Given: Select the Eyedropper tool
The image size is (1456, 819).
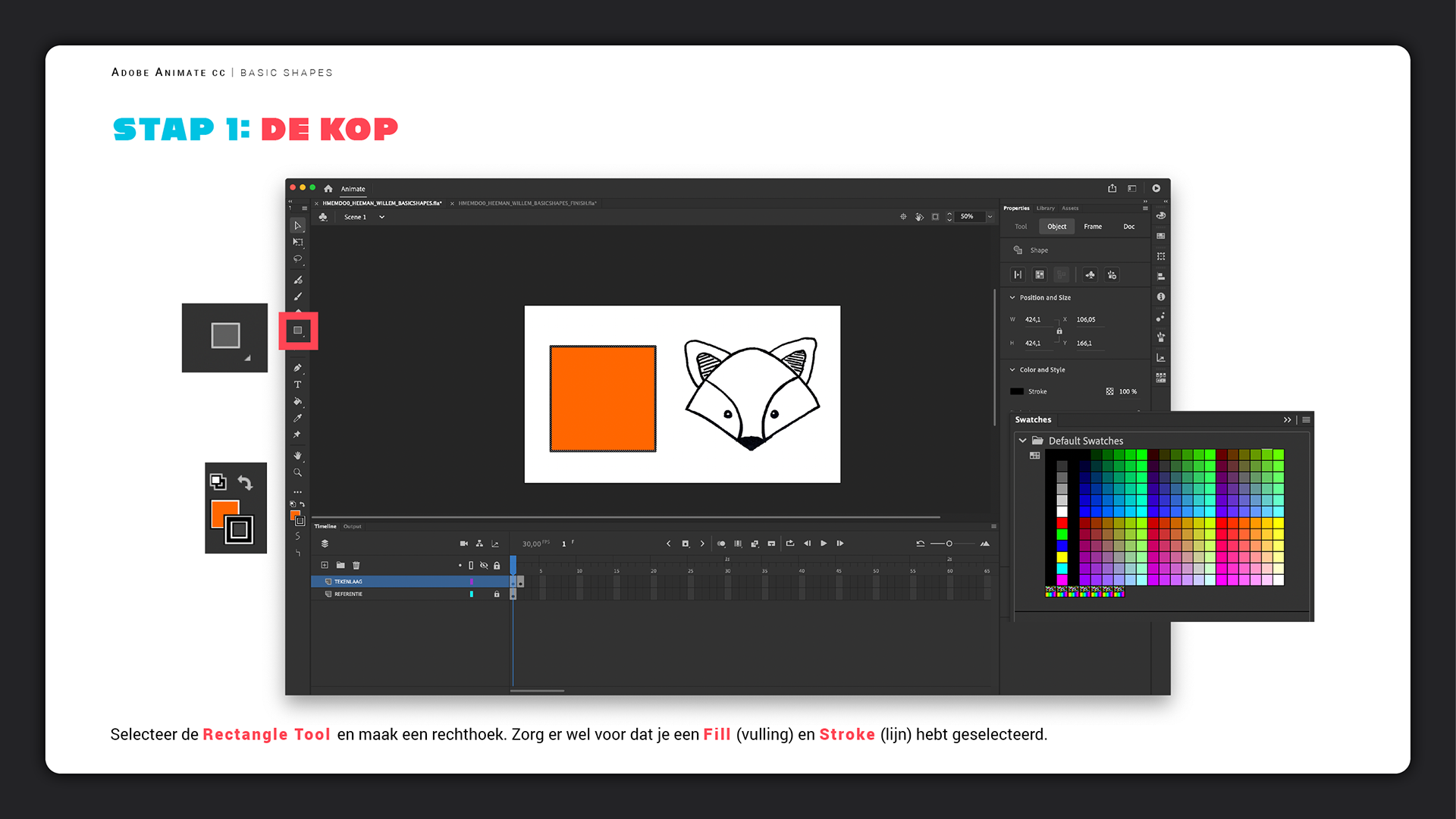Looking at the screenshot, I should (298, 418).
